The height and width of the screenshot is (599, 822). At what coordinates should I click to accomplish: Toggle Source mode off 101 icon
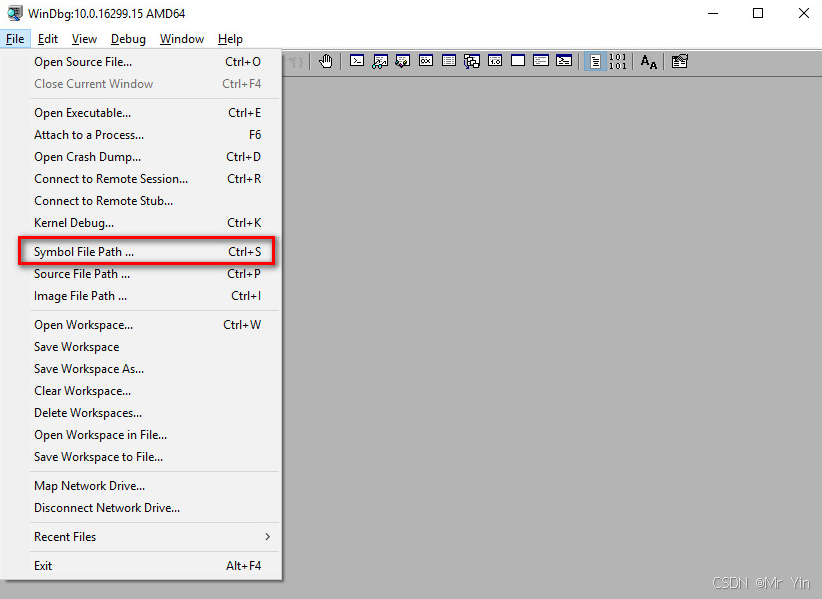(x=618, y=61)
